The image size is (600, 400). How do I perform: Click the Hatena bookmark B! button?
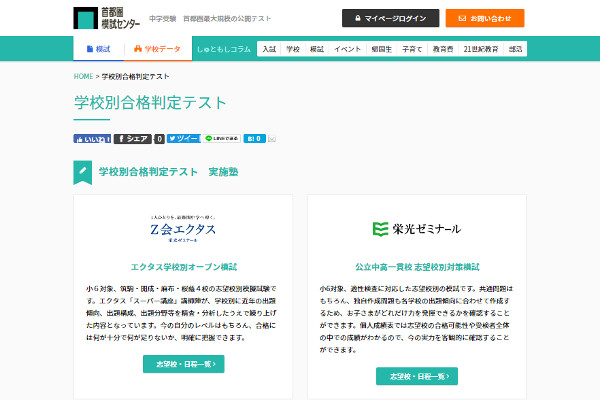point(254,139)
